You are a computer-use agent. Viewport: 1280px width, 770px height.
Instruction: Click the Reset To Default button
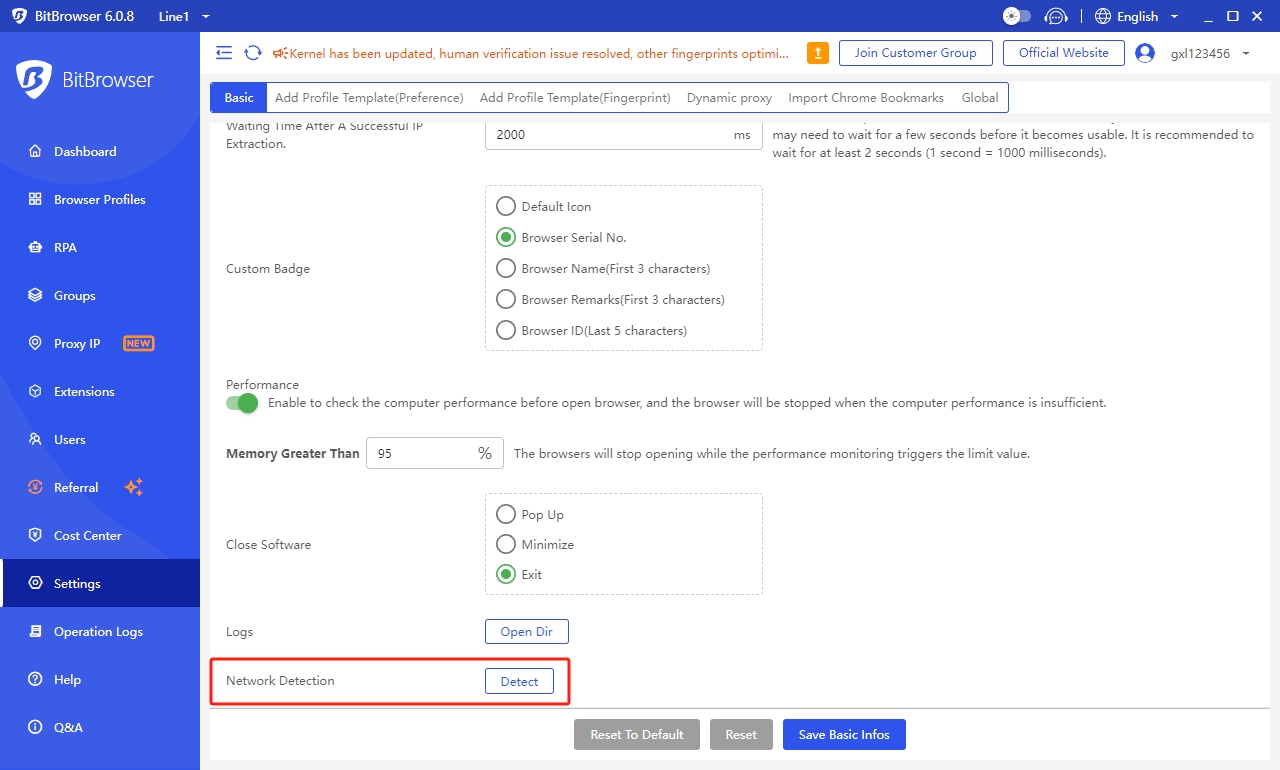pos(637,734)
